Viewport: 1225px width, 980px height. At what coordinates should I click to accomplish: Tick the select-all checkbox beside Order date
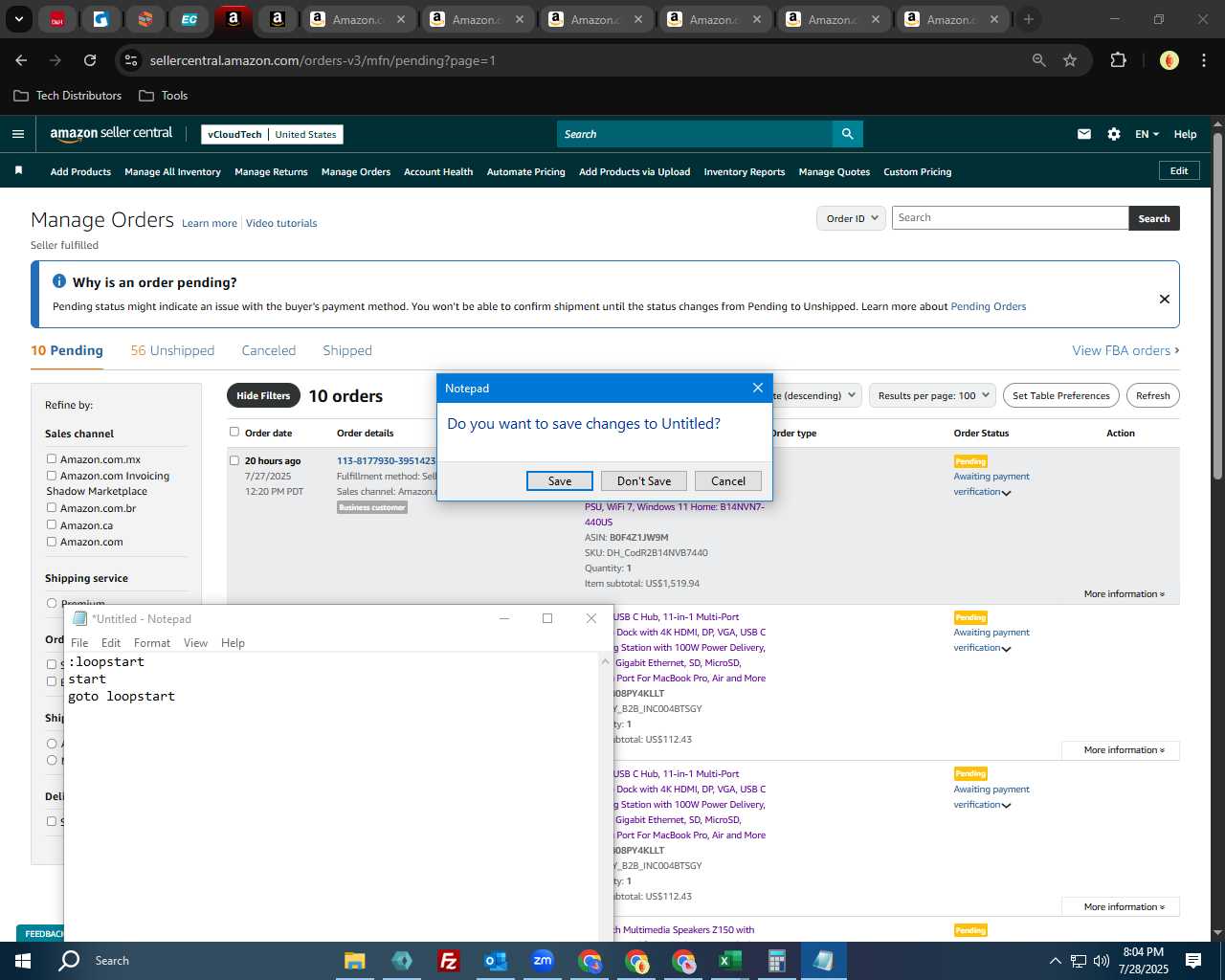[x=234, y=432]
